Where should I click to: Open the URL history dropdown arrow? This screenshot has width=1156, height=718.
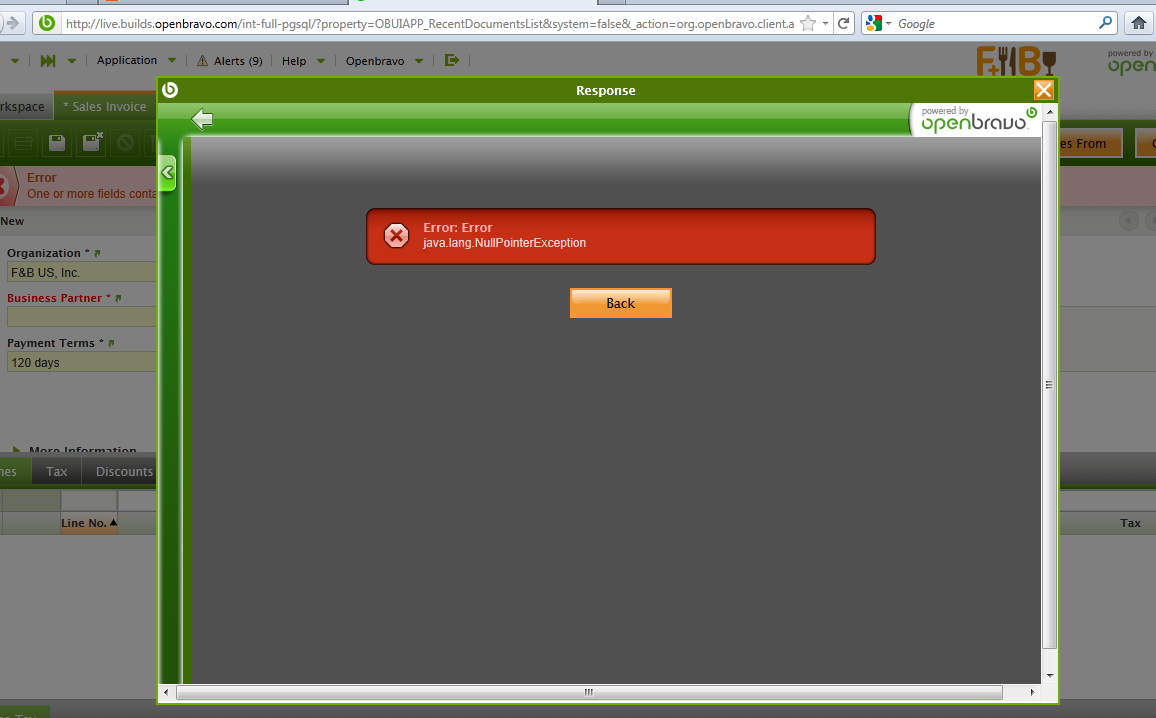(825, 24)
